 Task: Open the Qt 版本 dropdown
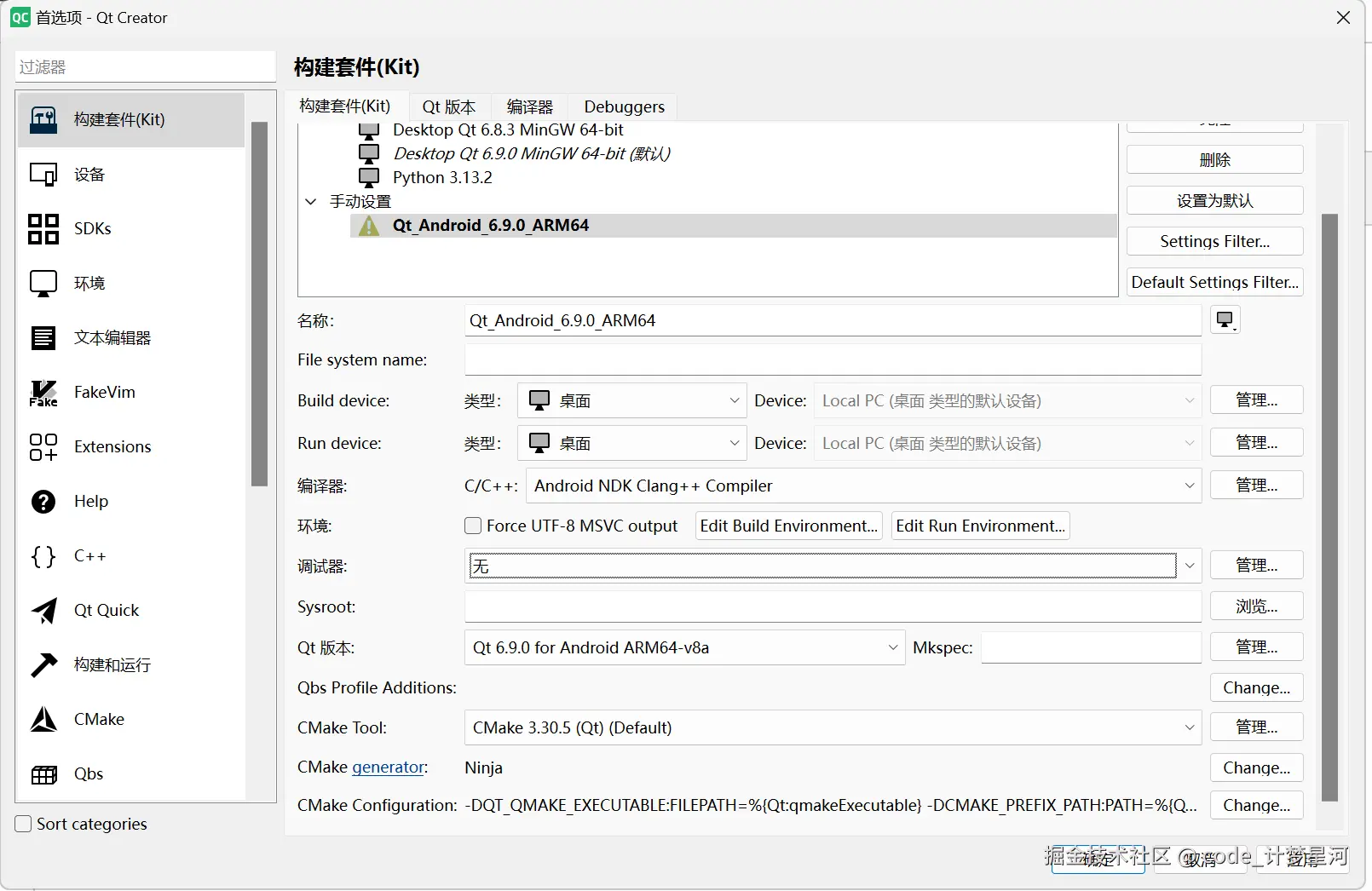(x=684, y=647)
